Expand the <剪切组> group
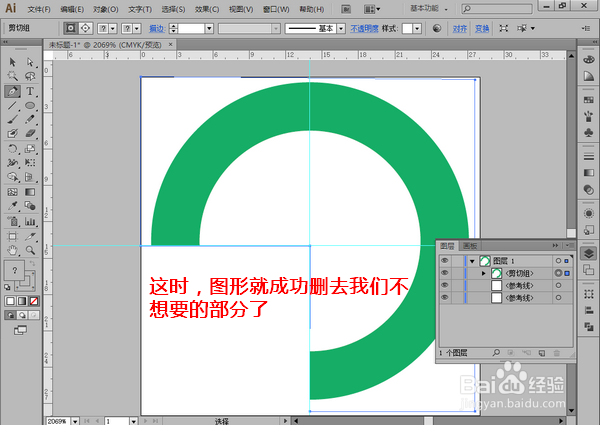 click(x=484, y=273)
